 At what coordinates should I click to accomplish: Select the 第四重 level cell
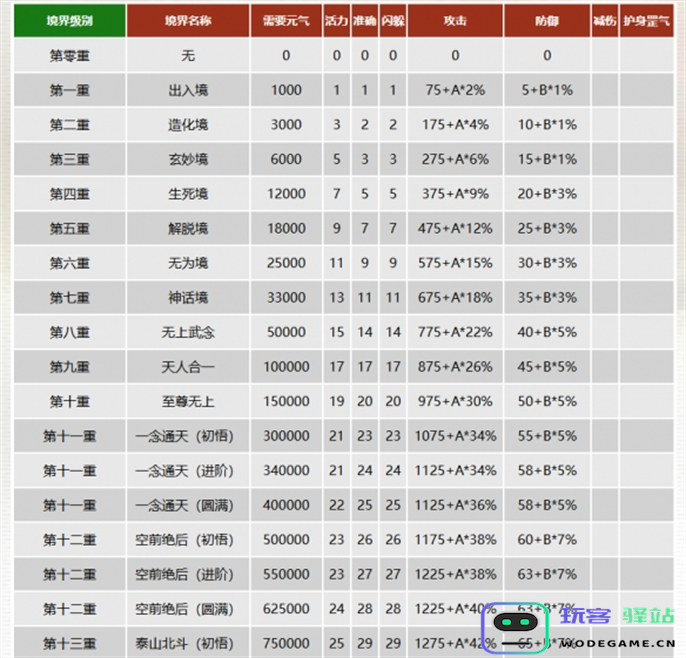click(70, 194)
